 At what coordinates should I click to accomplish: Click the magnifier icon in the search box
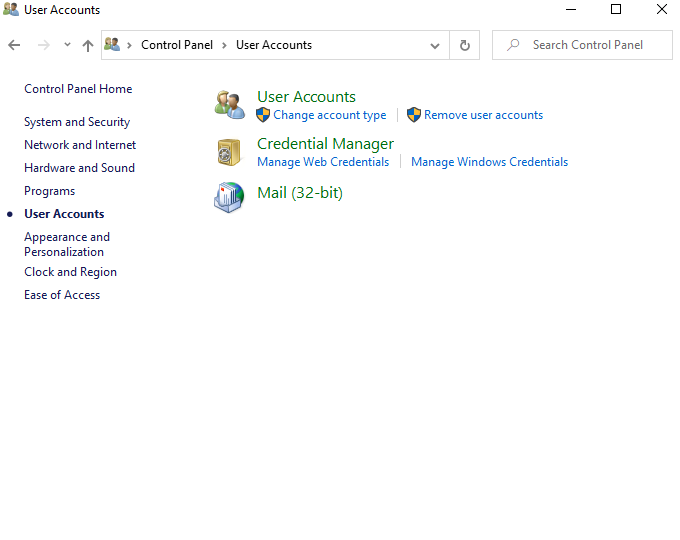click(x=513, y=45)
